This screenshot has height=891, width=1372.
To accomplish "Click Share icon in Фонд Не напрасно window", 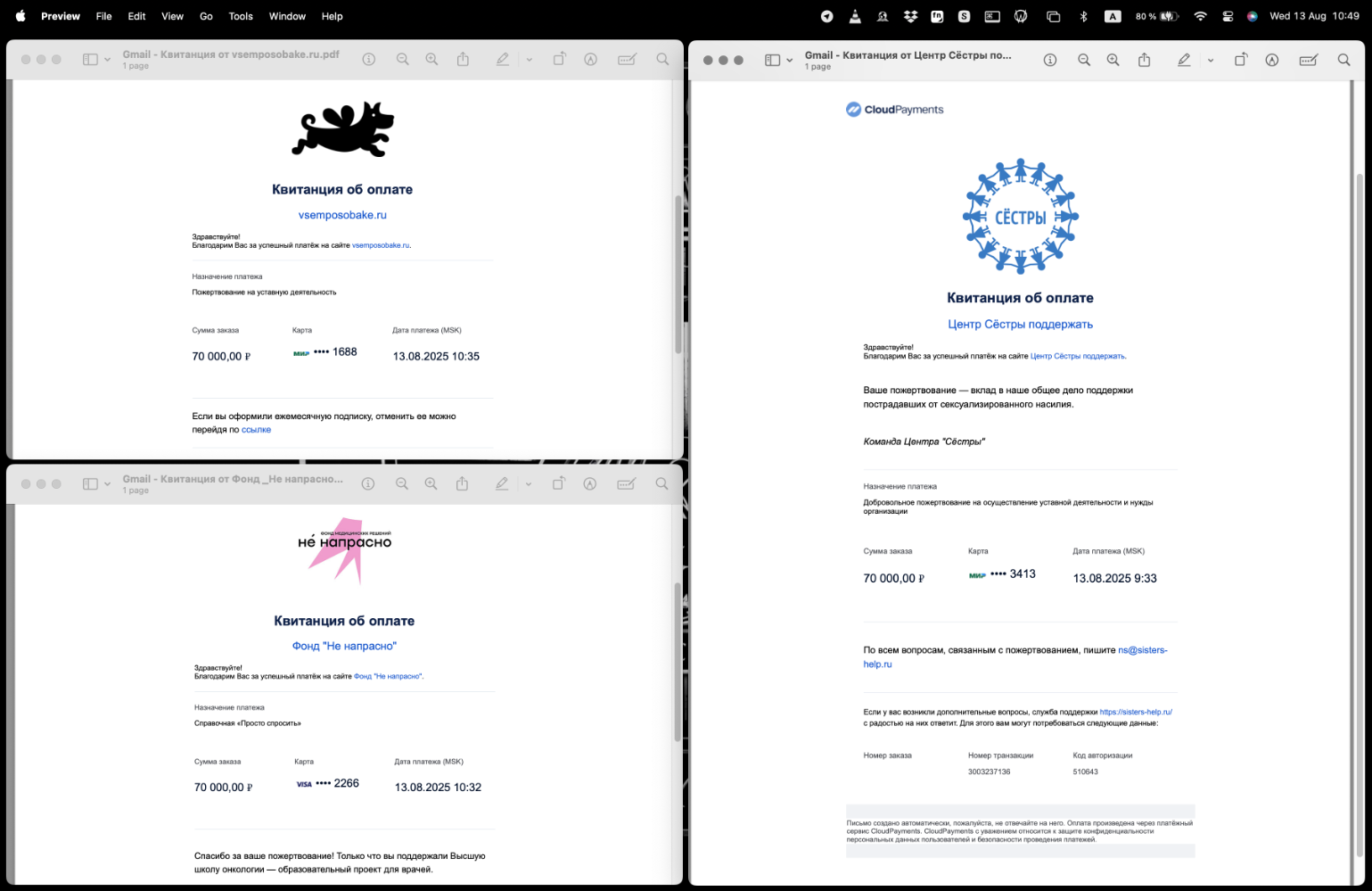I will (x=462, y=484).
